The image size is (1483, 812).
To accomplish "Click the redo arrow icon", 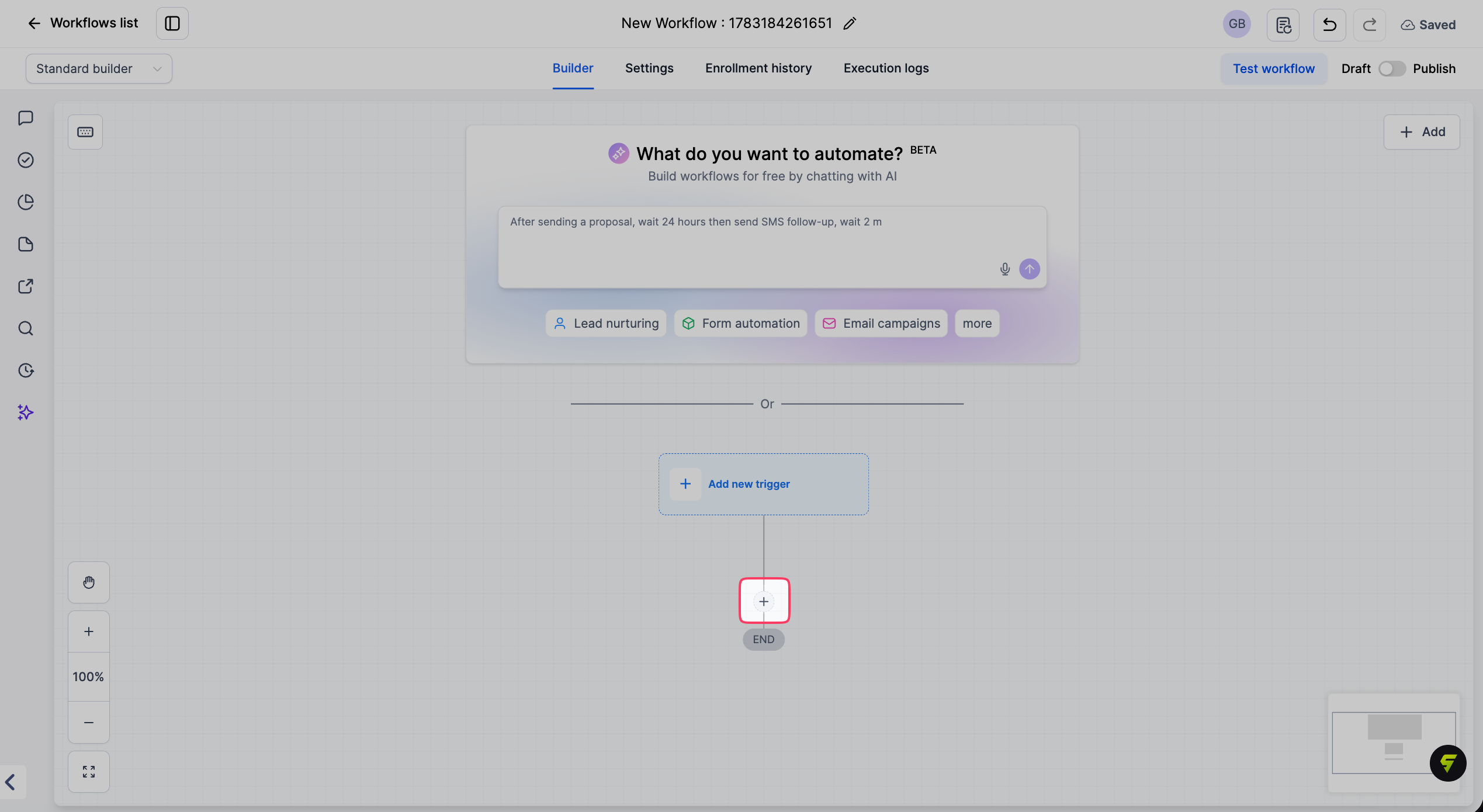I will (1369, 25).
